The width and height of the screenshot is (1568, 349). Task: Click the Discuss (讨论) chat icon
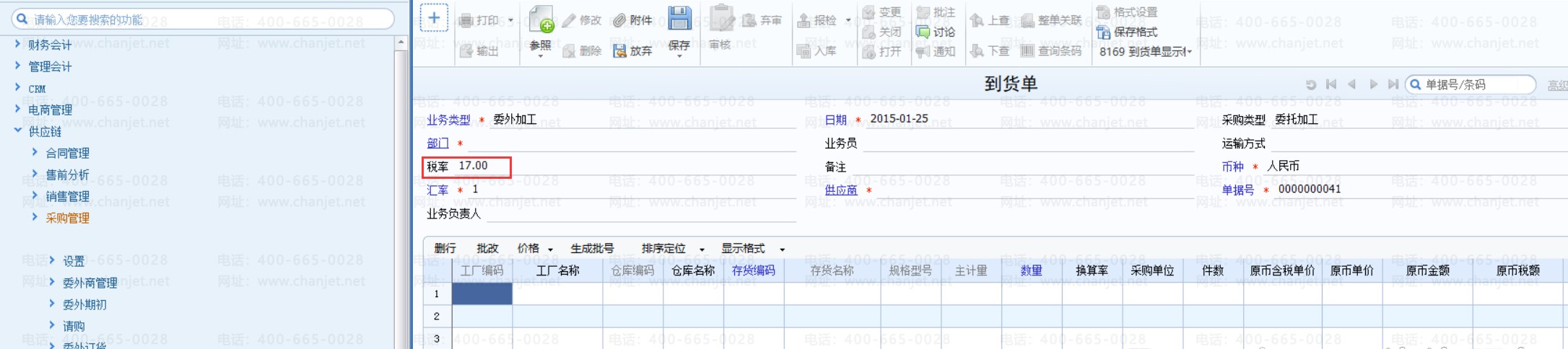pyautogui.click(x=923, y=32)
